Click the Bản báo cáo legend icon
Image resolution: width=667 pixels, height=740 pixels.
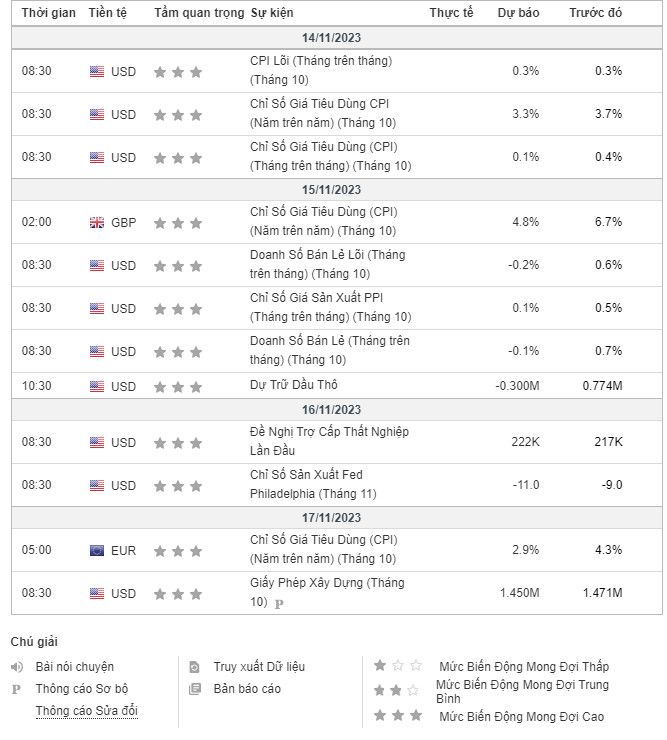(195, 689)
